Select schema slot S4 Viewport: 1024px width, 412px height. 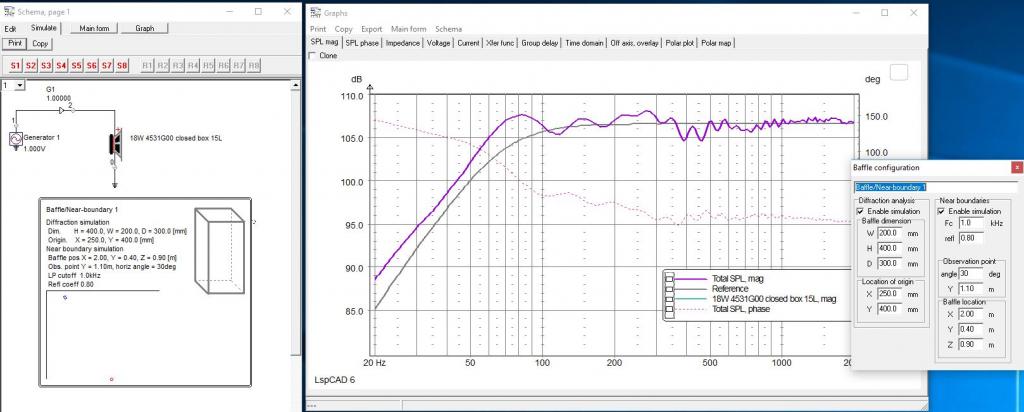(x=61, y=66)
